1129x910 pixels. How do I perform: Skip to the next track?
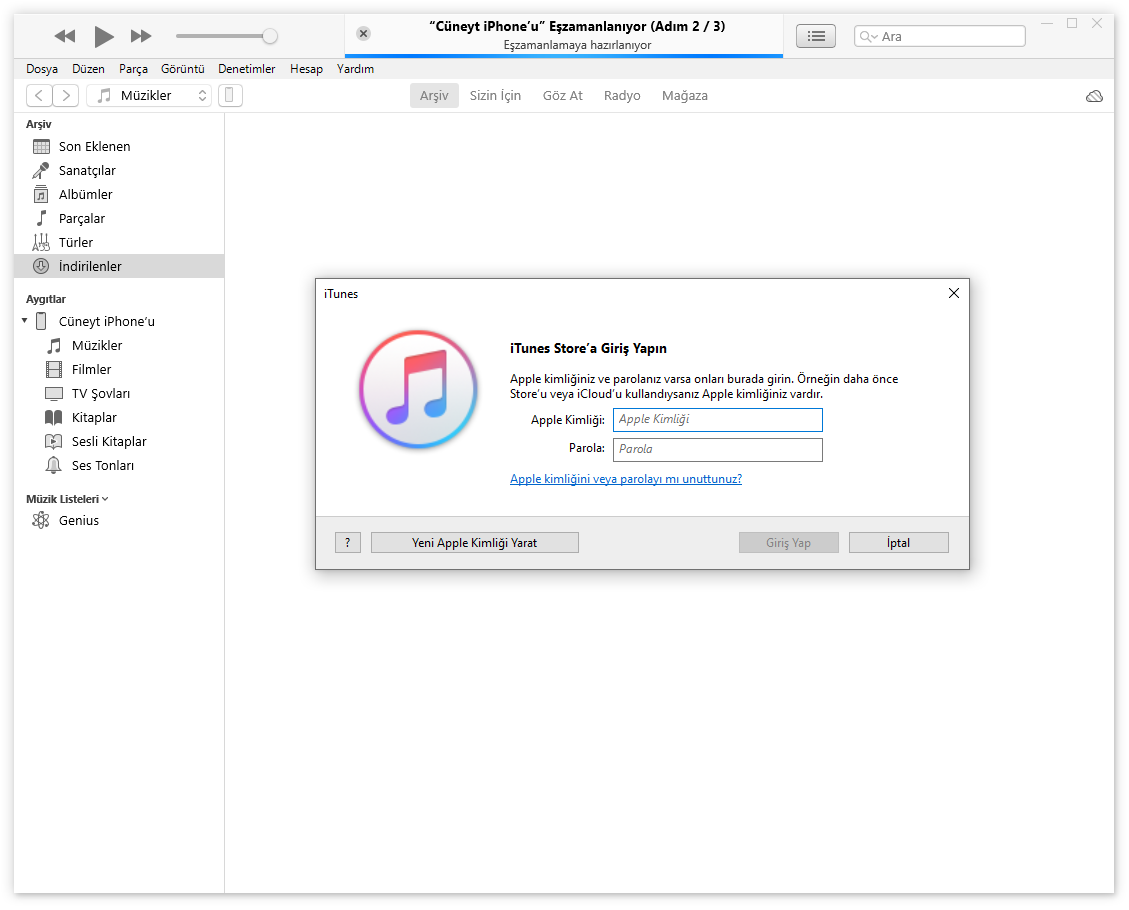coord(141,37)
